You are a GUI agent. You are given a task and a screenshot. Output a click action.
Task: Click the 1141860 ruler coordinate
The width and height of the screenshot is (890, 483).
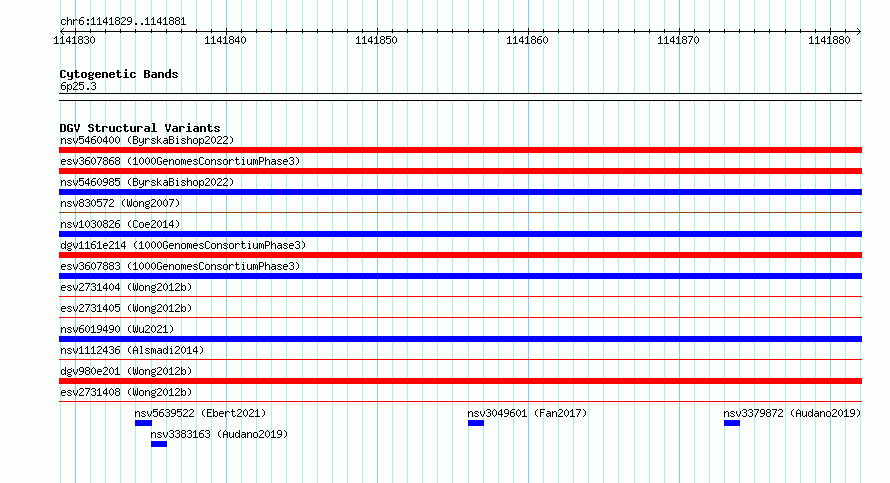pos(527,40)
